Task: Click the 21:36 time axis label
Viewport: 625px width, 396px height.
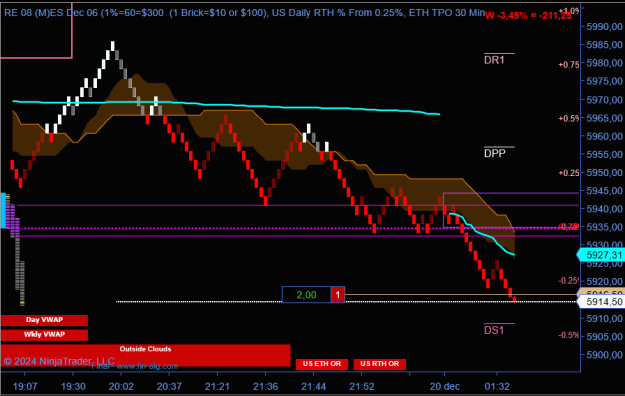Action: click(265, 386)
